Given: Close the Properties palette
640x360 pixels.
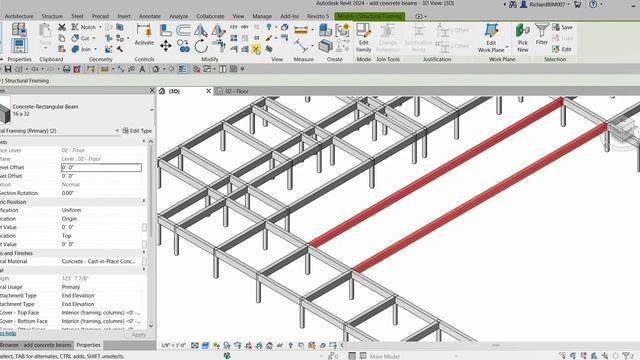Looking at the screenshot, I should click(152, 91).
